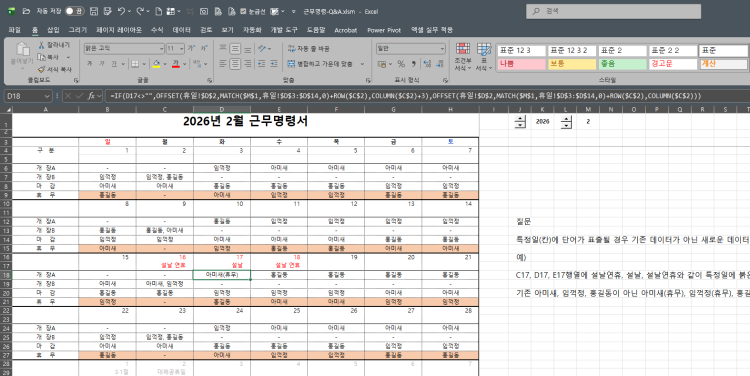Open the borders dropdown arrow
The width and height of the screenshot is (750, 376).
click(144, 64)
